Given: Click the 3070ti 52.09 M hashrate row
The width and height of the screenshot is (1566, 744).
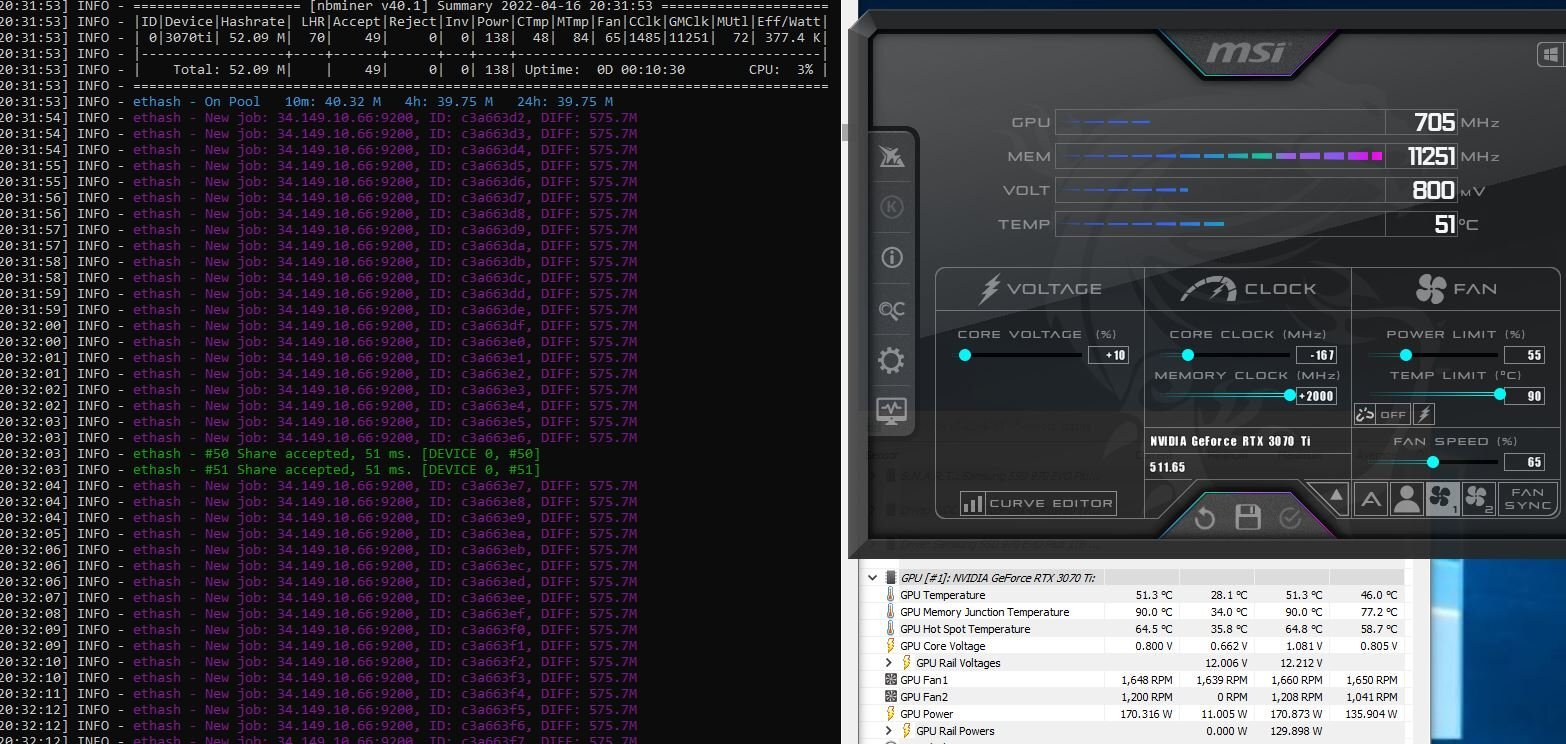Looking at the screenshot, I should [414, 38].
